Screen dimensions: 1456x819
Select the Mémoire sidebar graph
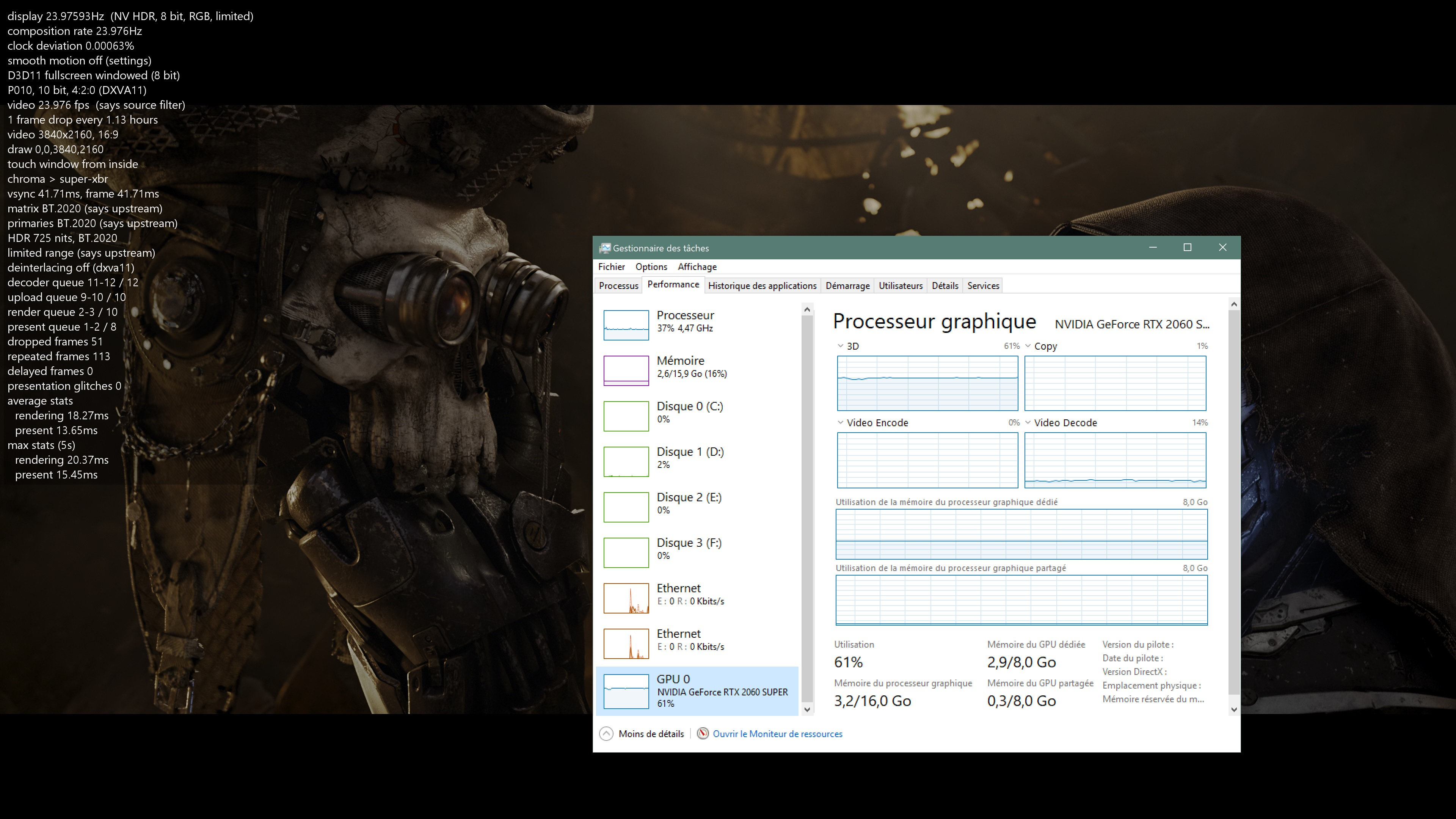(x=626, y=370)
